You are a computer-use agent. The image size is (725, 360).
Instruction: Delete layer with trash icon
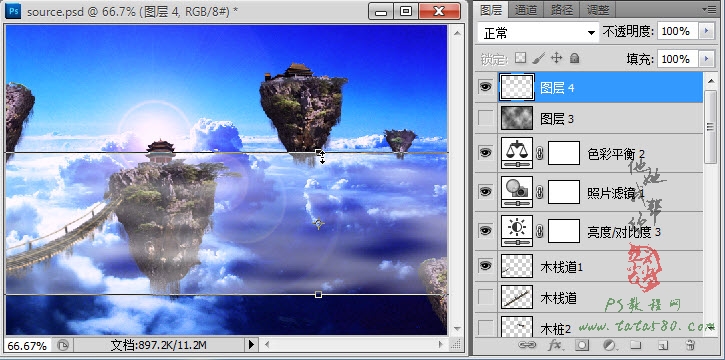[690, 345]
